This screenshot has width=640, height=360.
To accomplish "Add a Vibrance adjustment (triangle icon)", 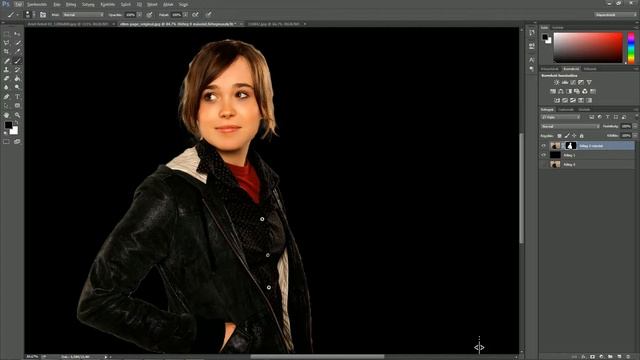I will [x=589, y=82].
